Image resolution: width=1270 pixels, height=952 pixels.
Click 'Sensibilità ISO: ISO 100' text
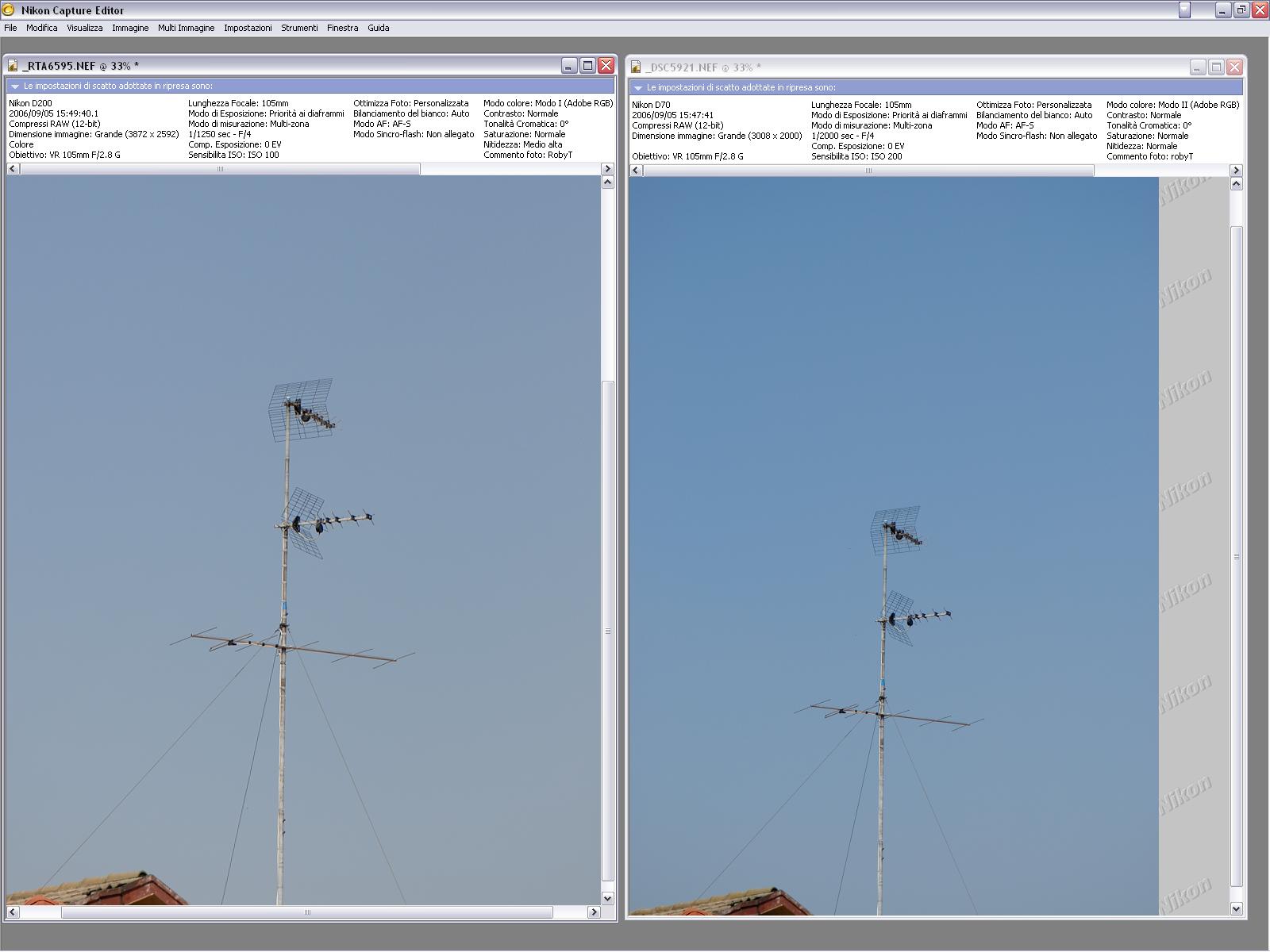click(x=233, y=155)
